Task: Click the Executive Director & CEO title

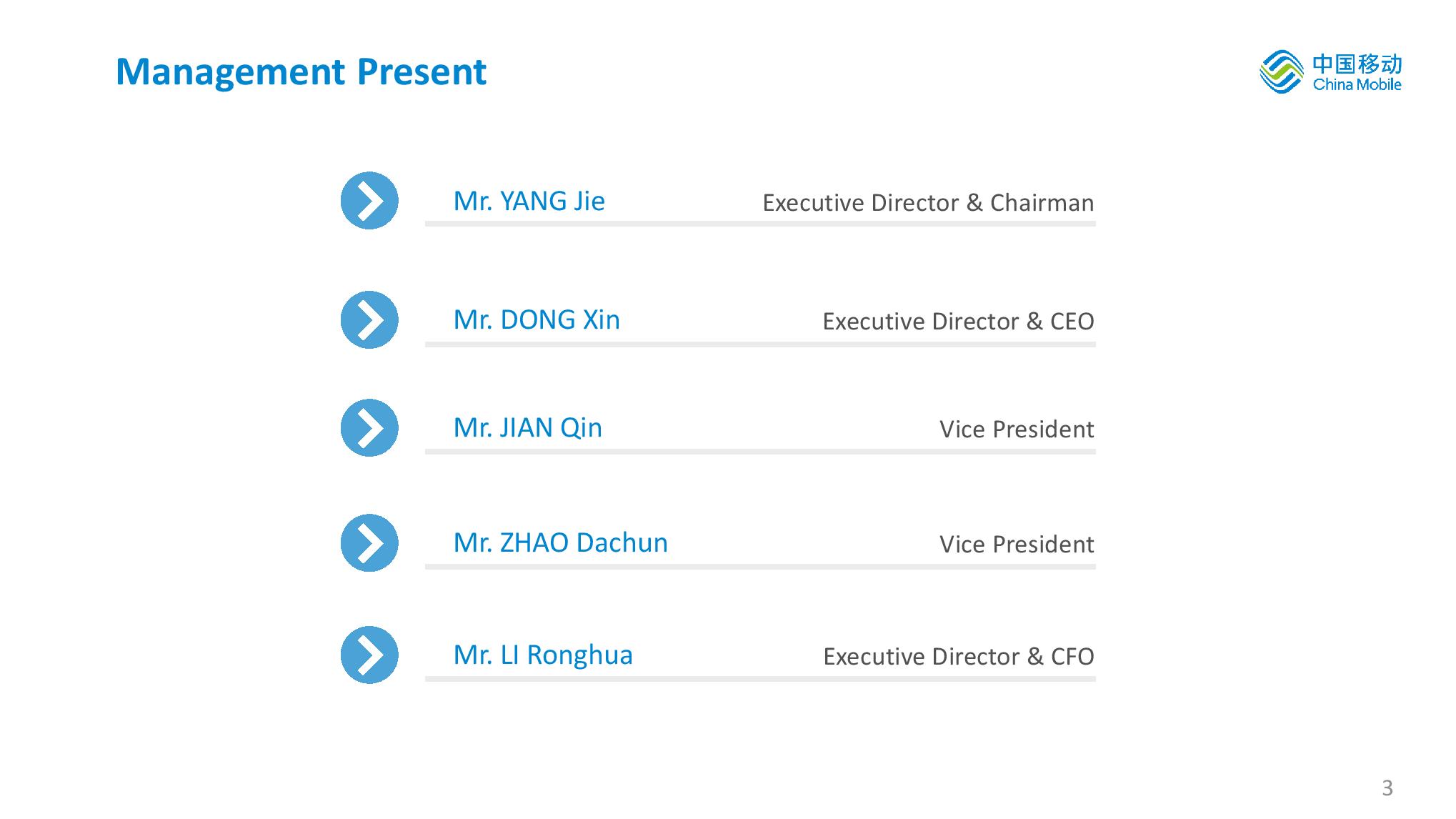Action: pos(958,322)
